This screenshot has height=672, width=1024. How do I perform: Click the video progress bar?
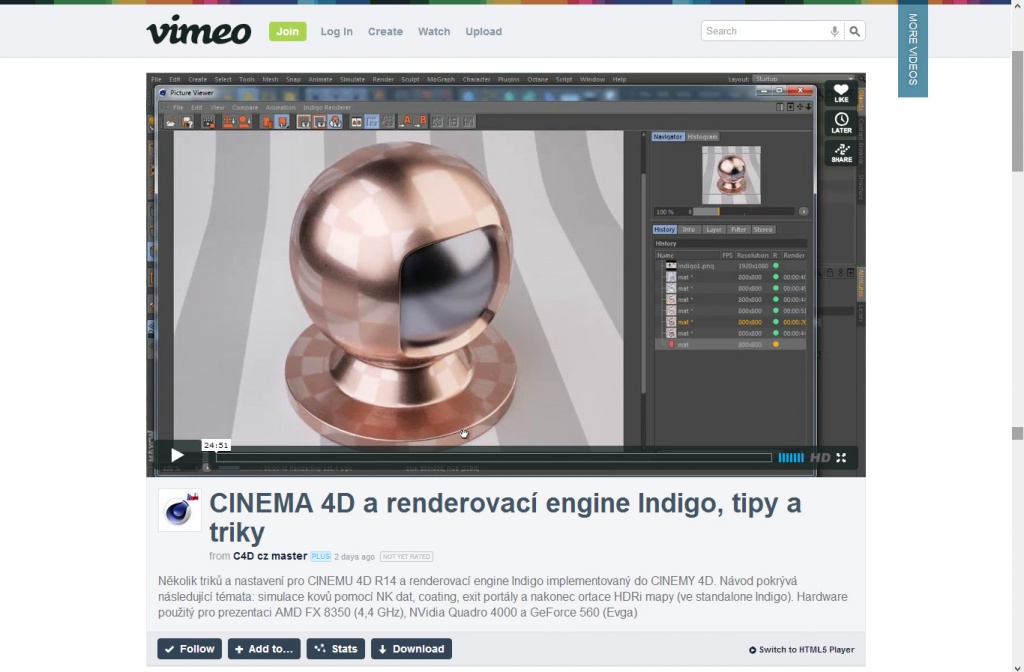494,458
